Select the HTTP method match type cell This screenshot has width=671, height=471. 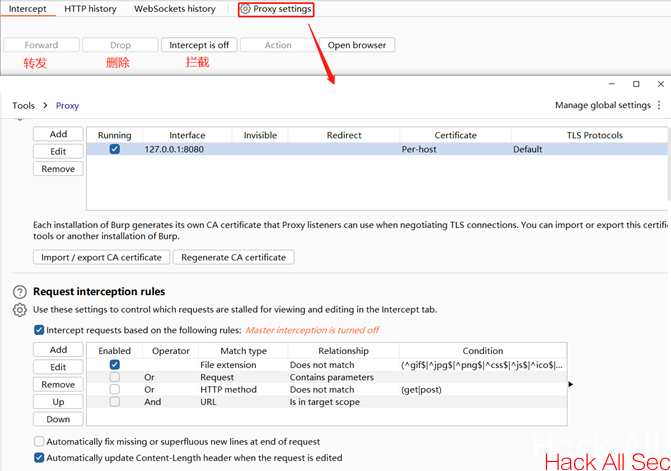tap(243, 390)
